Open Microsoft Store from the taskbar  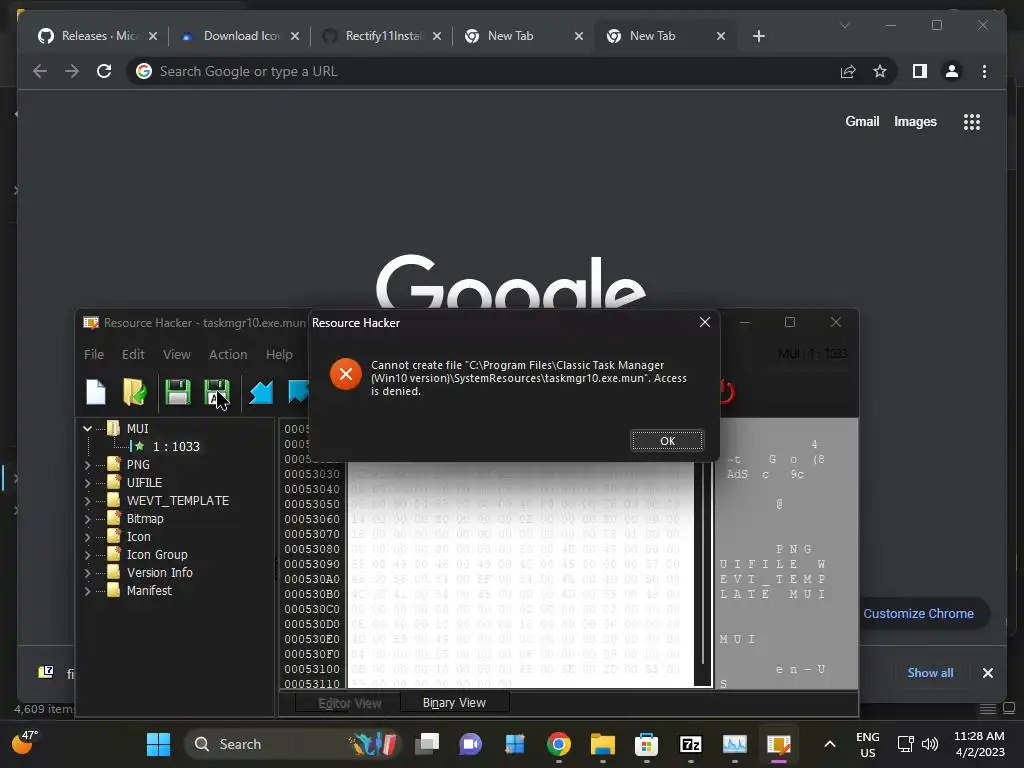[x=646, y=744]
